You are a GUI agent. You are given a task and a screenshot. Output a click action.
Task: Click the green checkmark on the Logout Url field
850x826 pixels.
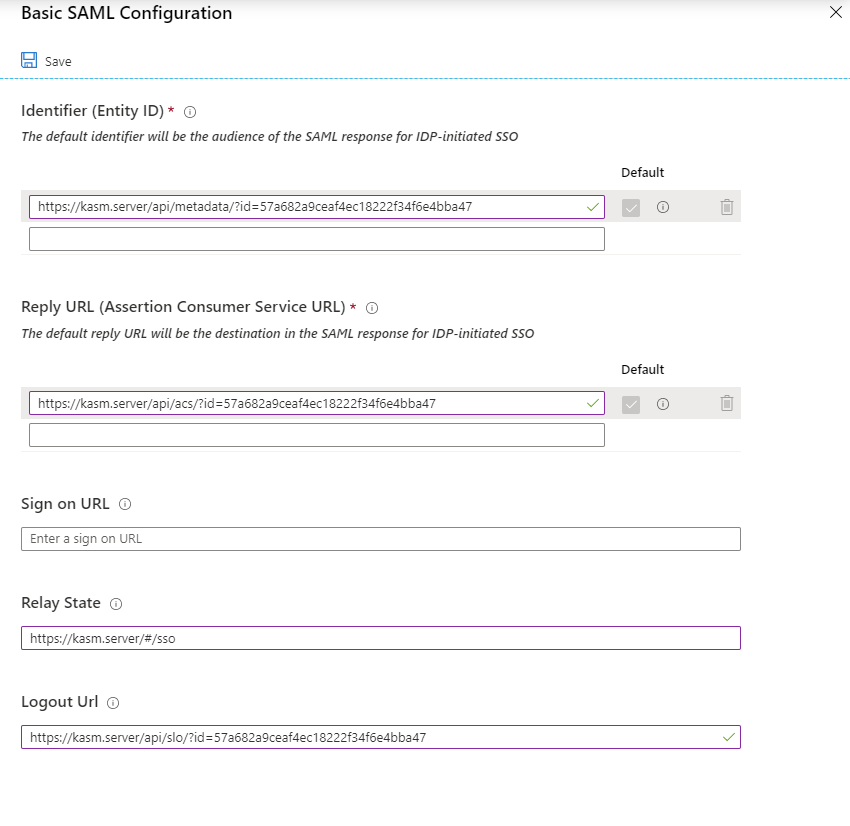coord(728,736)
